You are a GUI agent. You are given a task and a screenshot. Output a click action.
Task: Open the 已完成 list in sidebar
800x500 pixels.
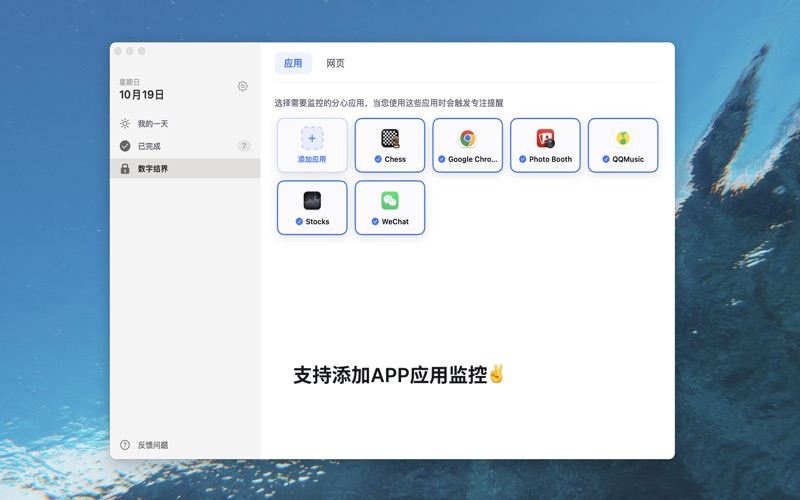click(x=149, y=146)
